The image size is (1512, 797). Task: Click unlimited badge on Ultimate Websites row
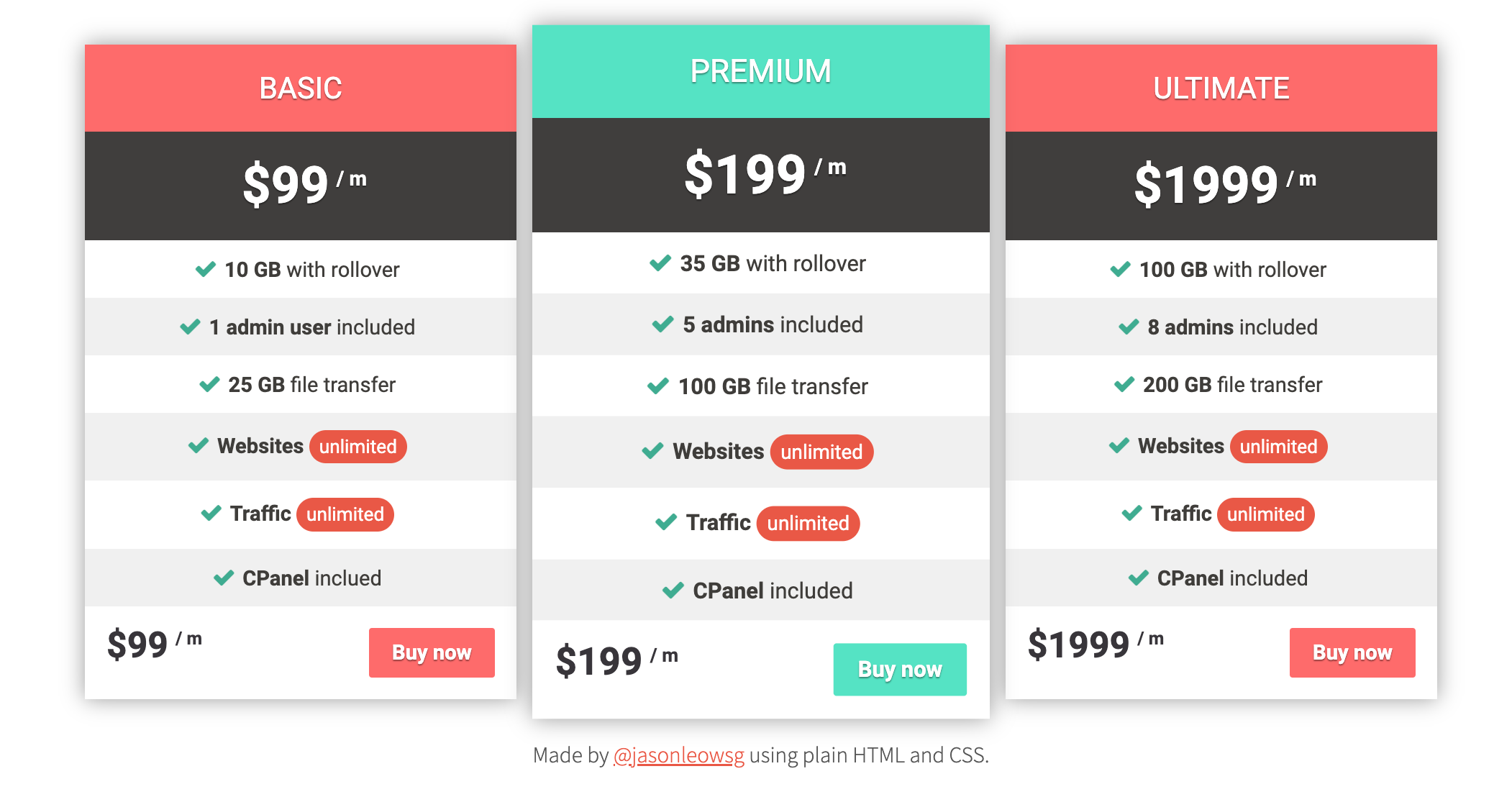tap(1278, 447)
